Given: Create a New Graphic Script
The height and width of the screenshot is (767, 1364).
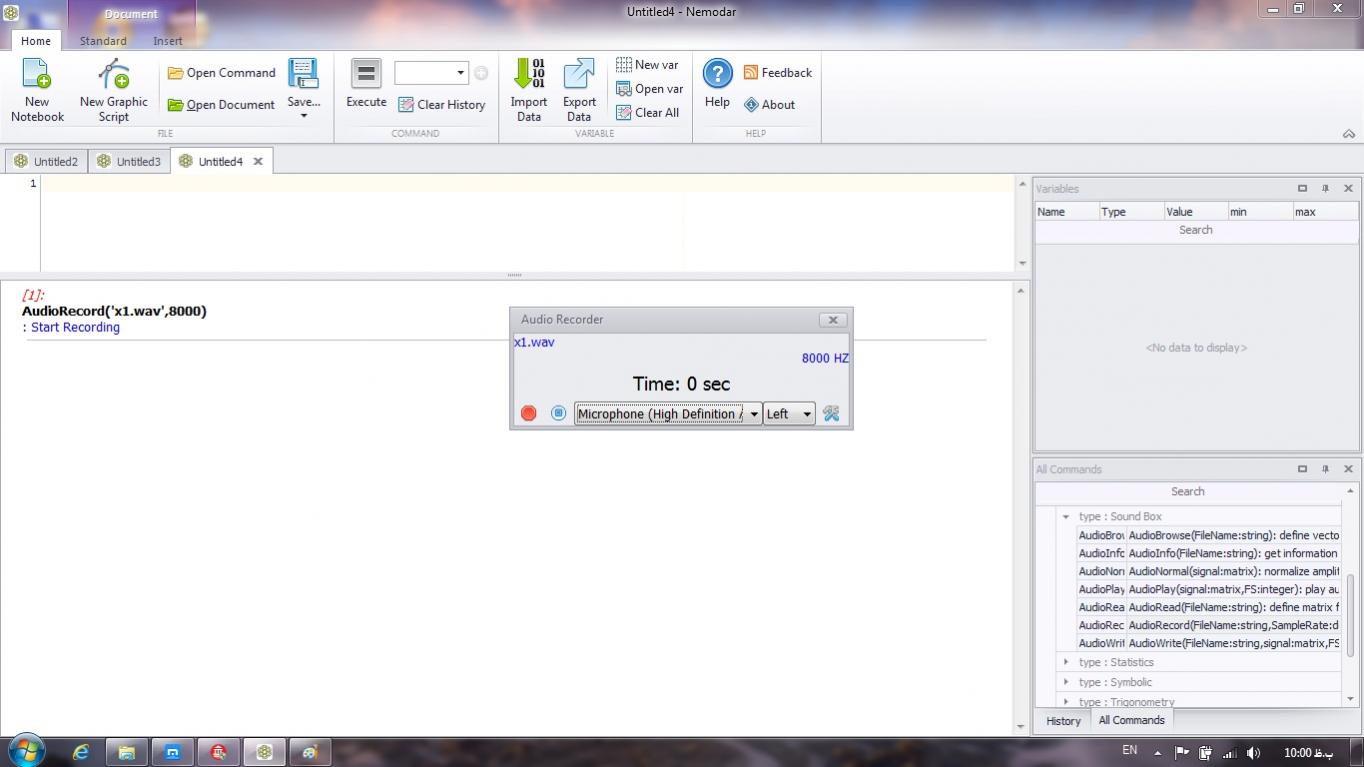Looking at the screenshot, I should (113, 75).
